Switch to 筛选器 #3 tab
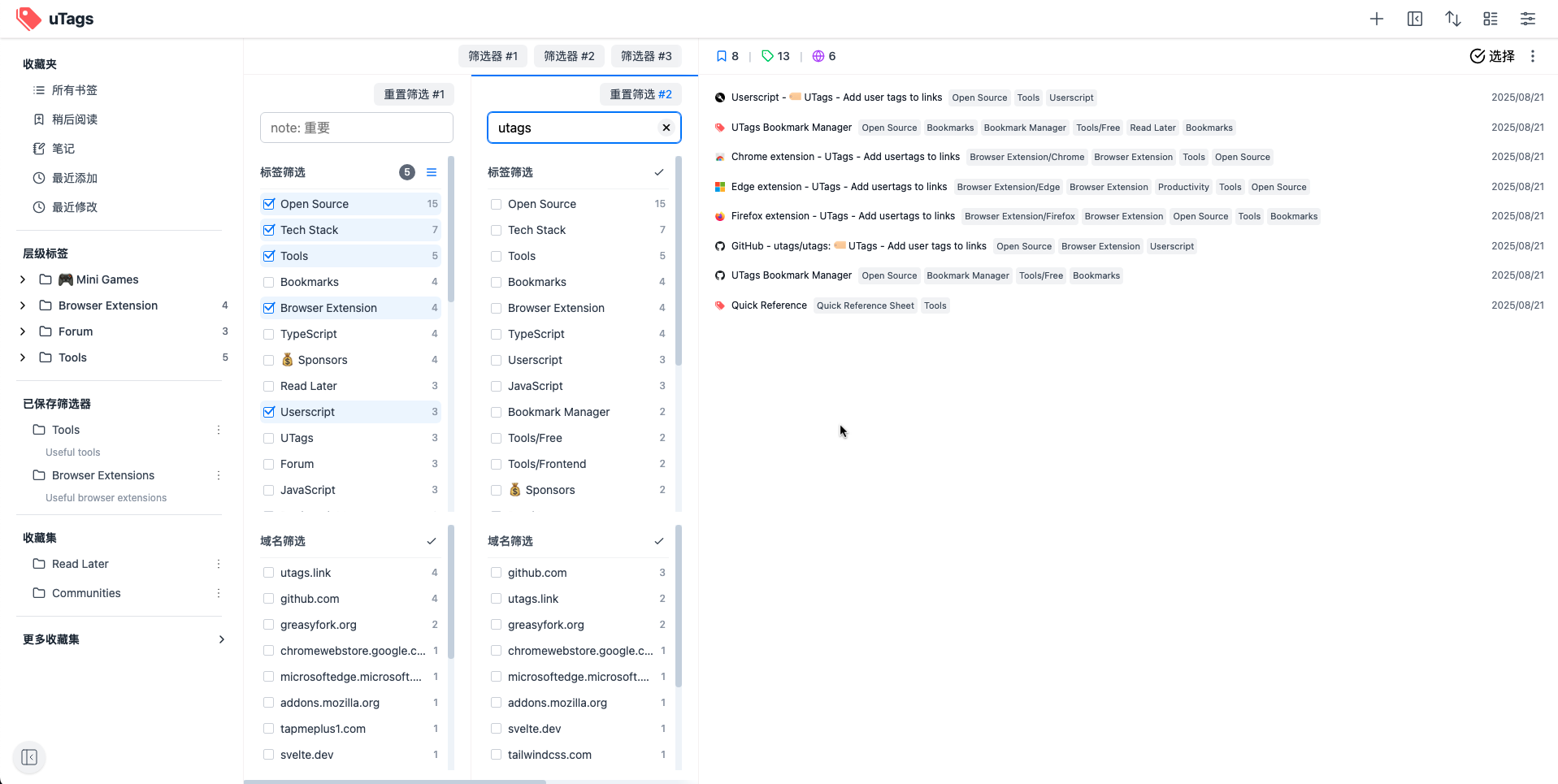 (x=646, y=56)
